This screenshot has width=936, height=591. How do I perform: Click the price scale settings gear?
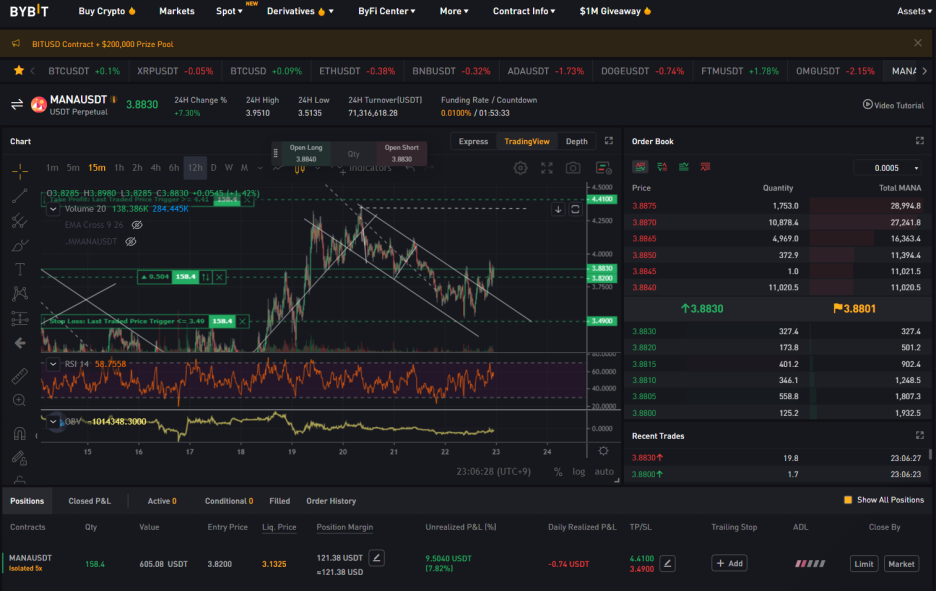coord(604,451)
